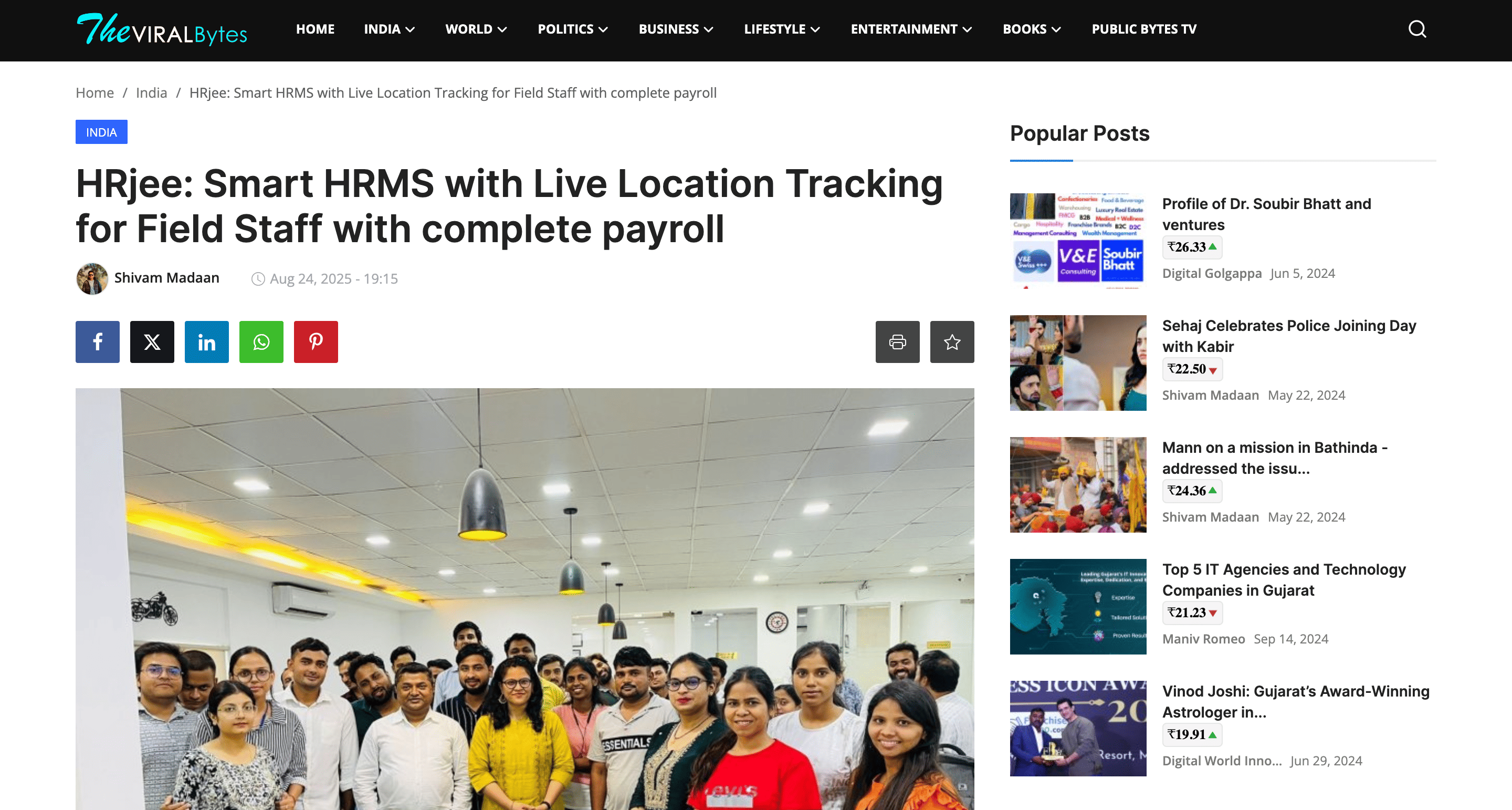Open the site search icon

tap(1417, 29)
